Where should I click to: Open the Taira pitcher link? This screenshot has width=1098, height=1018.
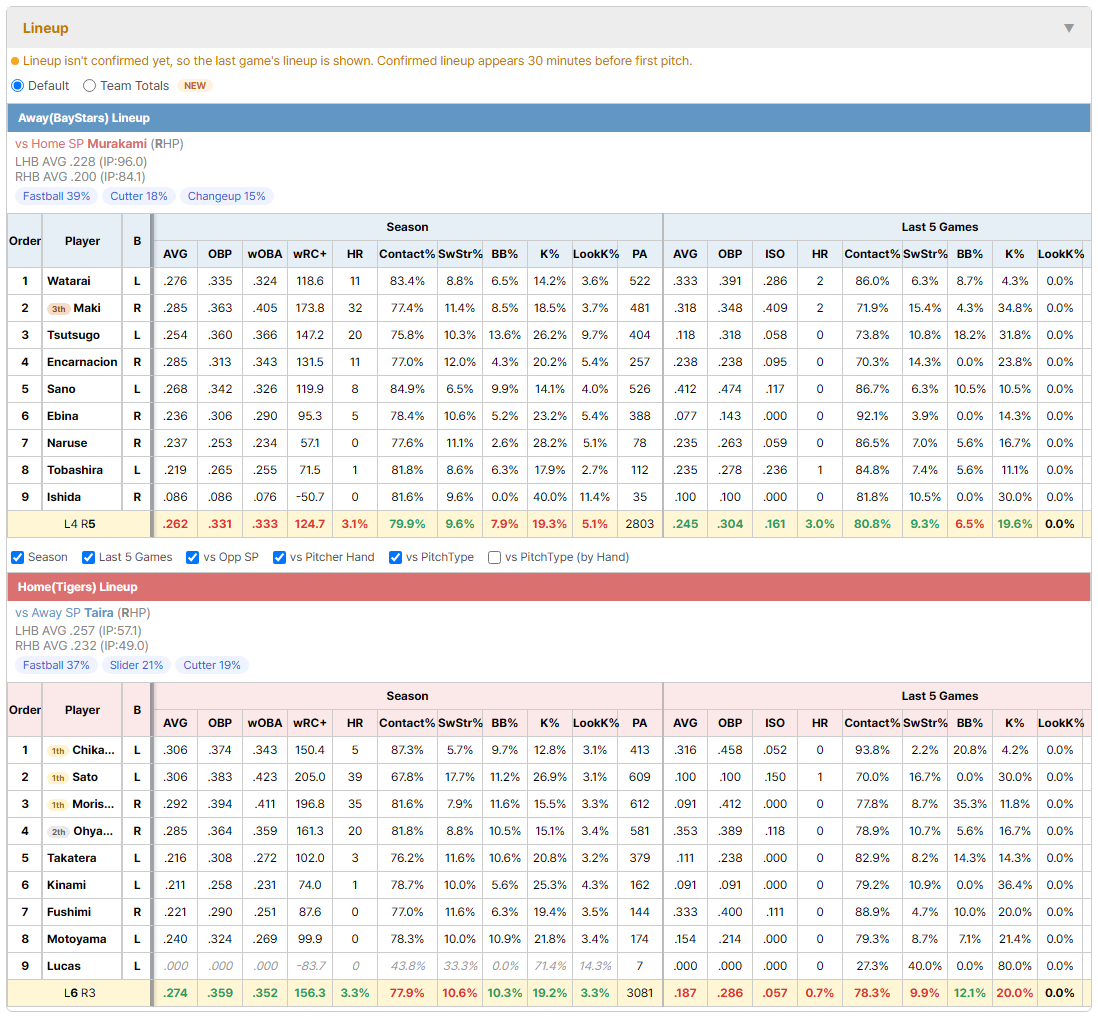99,613
